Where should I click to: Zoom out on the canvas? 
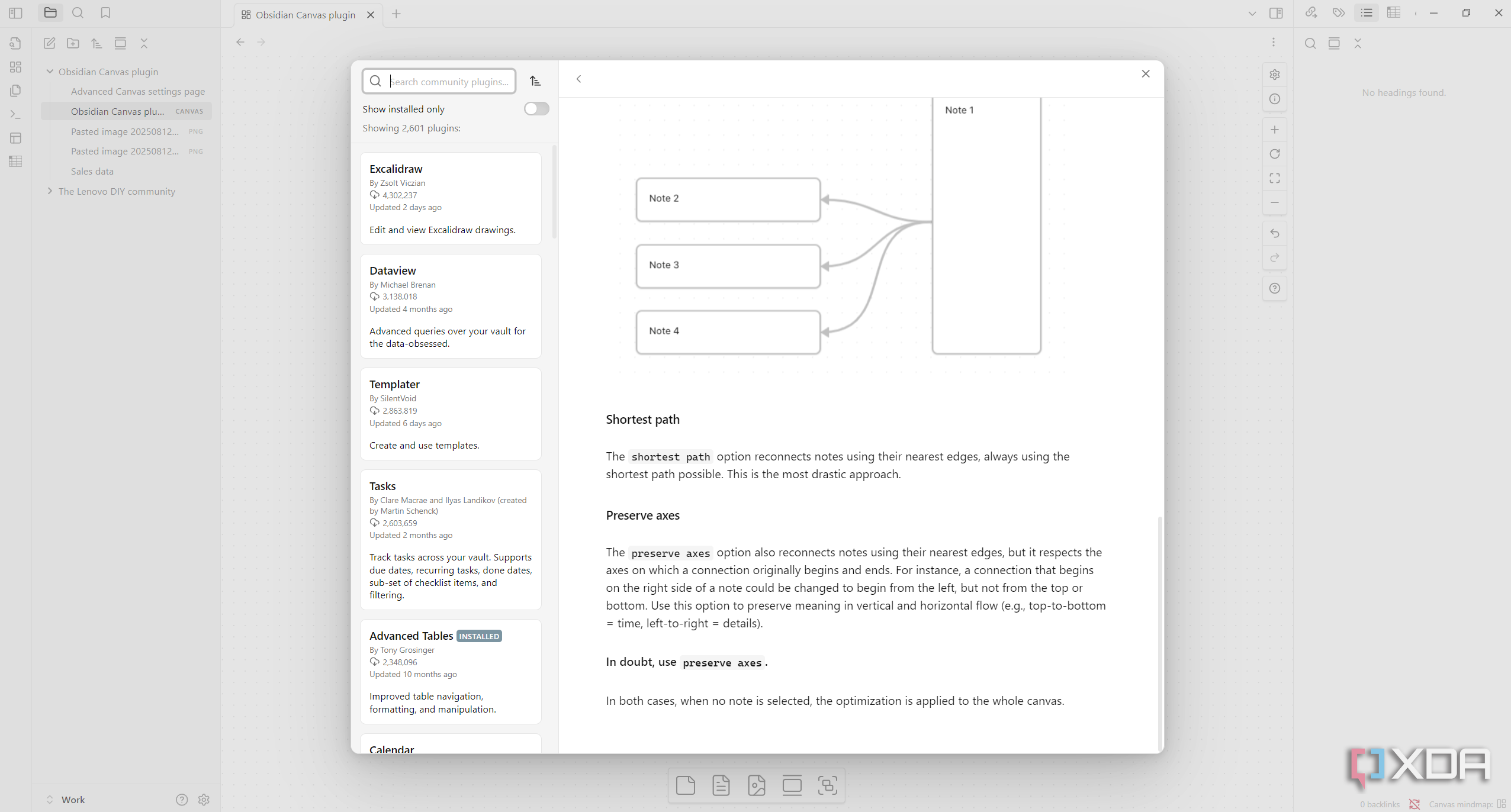tap(1275, 202)
